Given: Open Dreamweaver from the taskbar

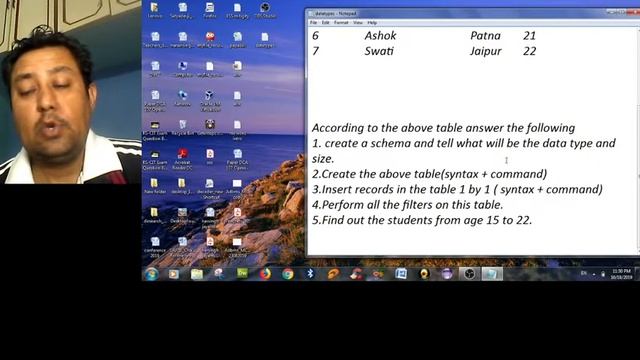Looking at the screenshot, I should coord(242,274).
